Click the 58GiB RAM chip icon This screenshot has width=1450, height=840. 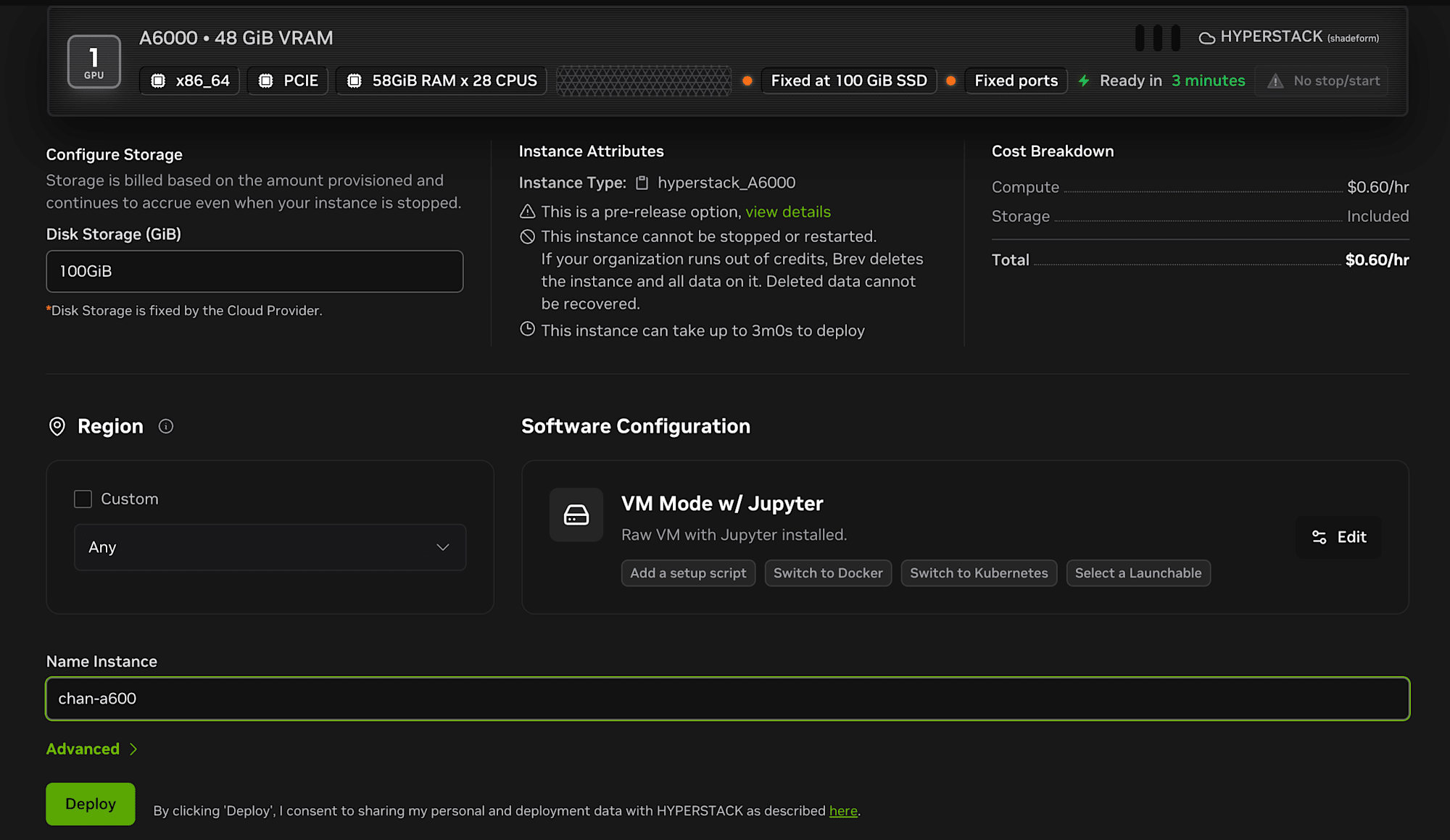355,81
